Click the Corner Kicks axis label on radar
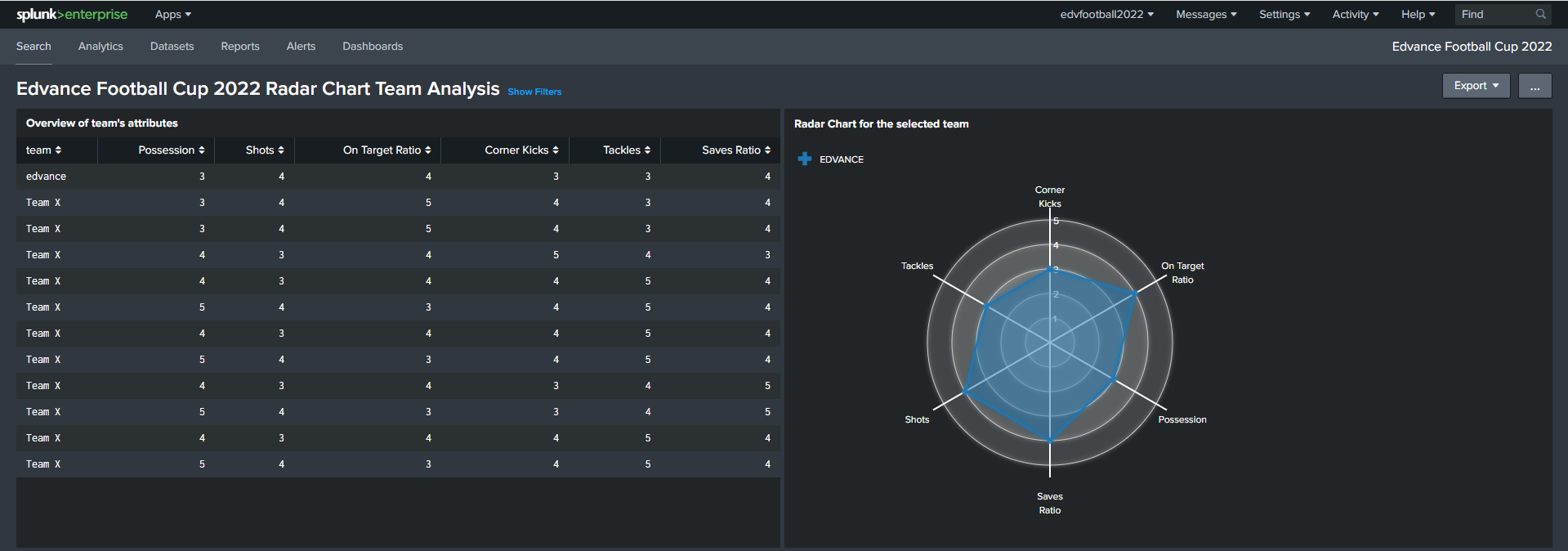 click(x=1050, y=197)
